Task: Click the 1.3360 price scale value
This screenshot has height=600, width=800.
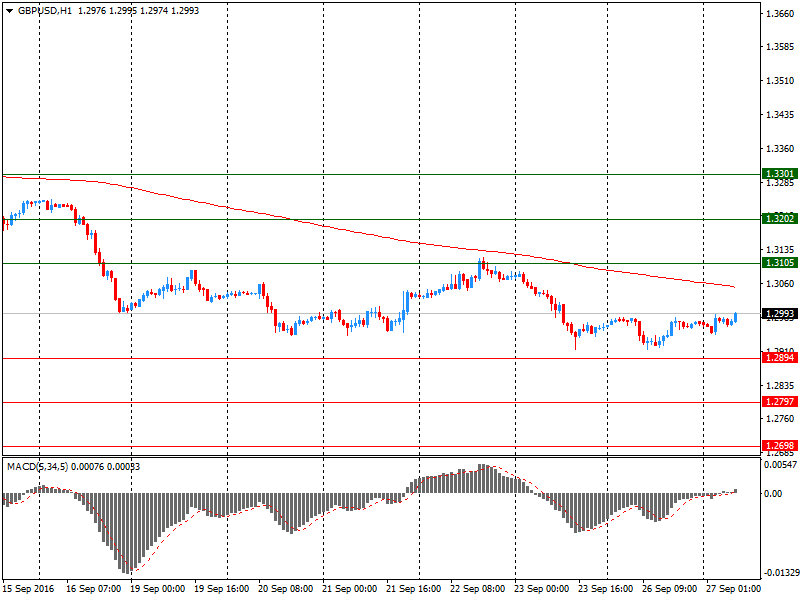Action: click(x=780, y=148)
